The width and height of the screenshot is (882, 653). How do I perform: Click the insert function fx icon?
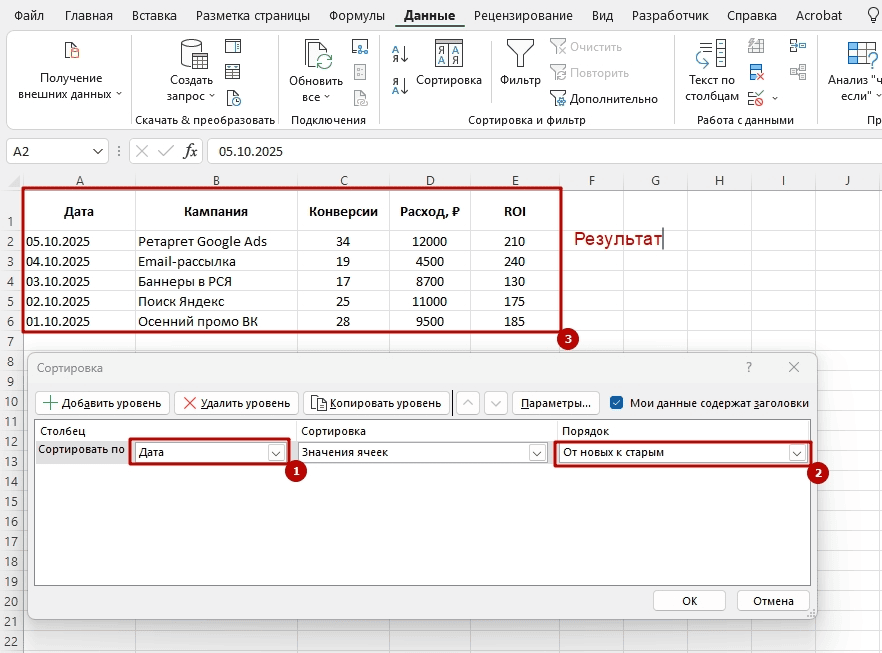point(188,151)
